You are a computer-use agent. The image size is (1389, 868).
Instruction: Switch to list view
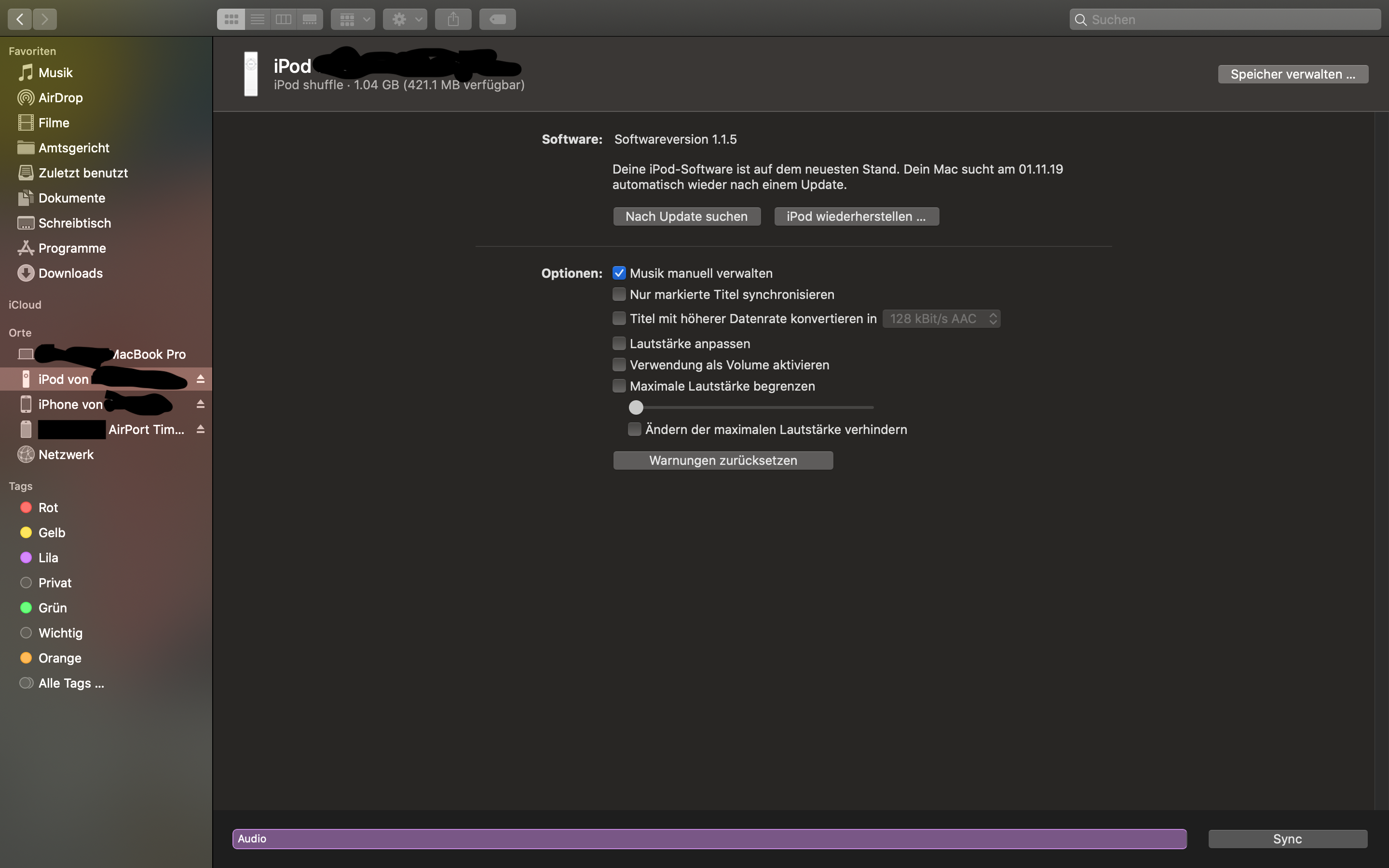coord(258,19)
